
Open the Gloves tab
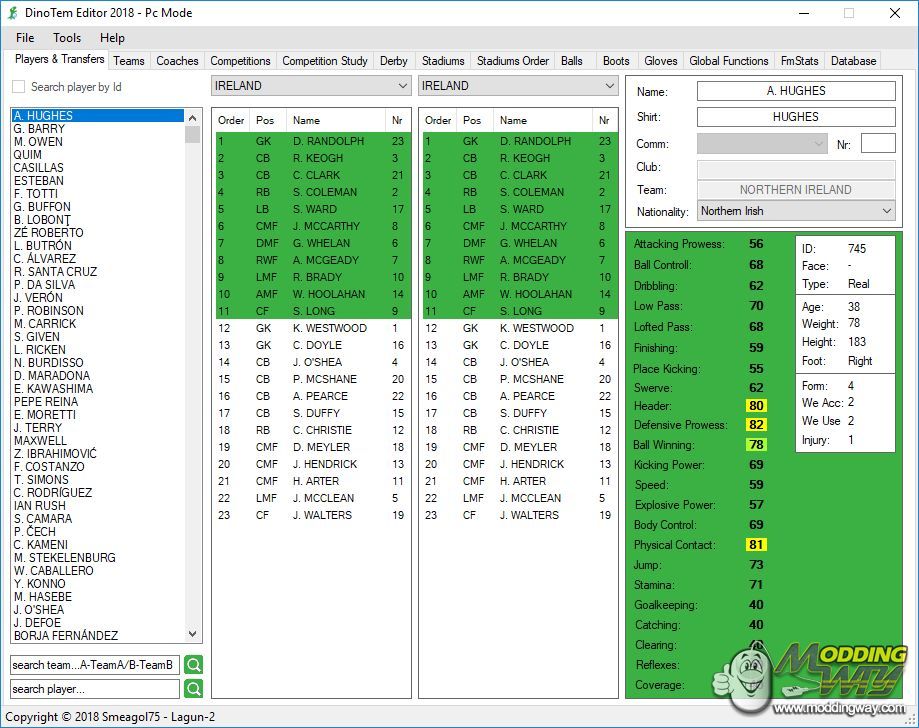(x=660, y=61)
